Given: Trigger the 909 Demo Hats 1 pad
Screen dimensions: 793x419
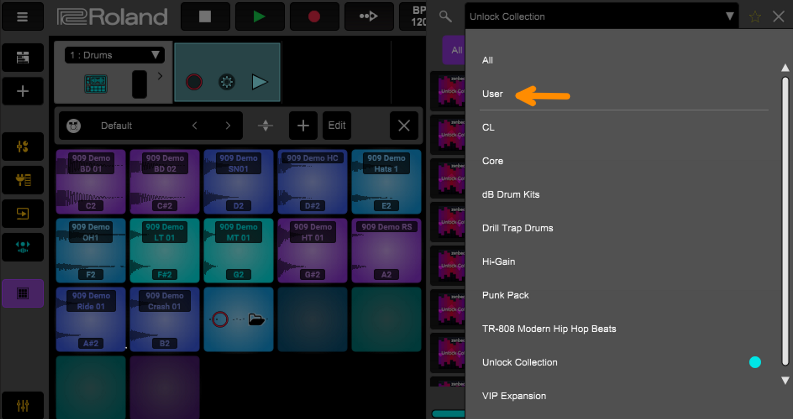Looking at the screenshot, I should (386, 182).
